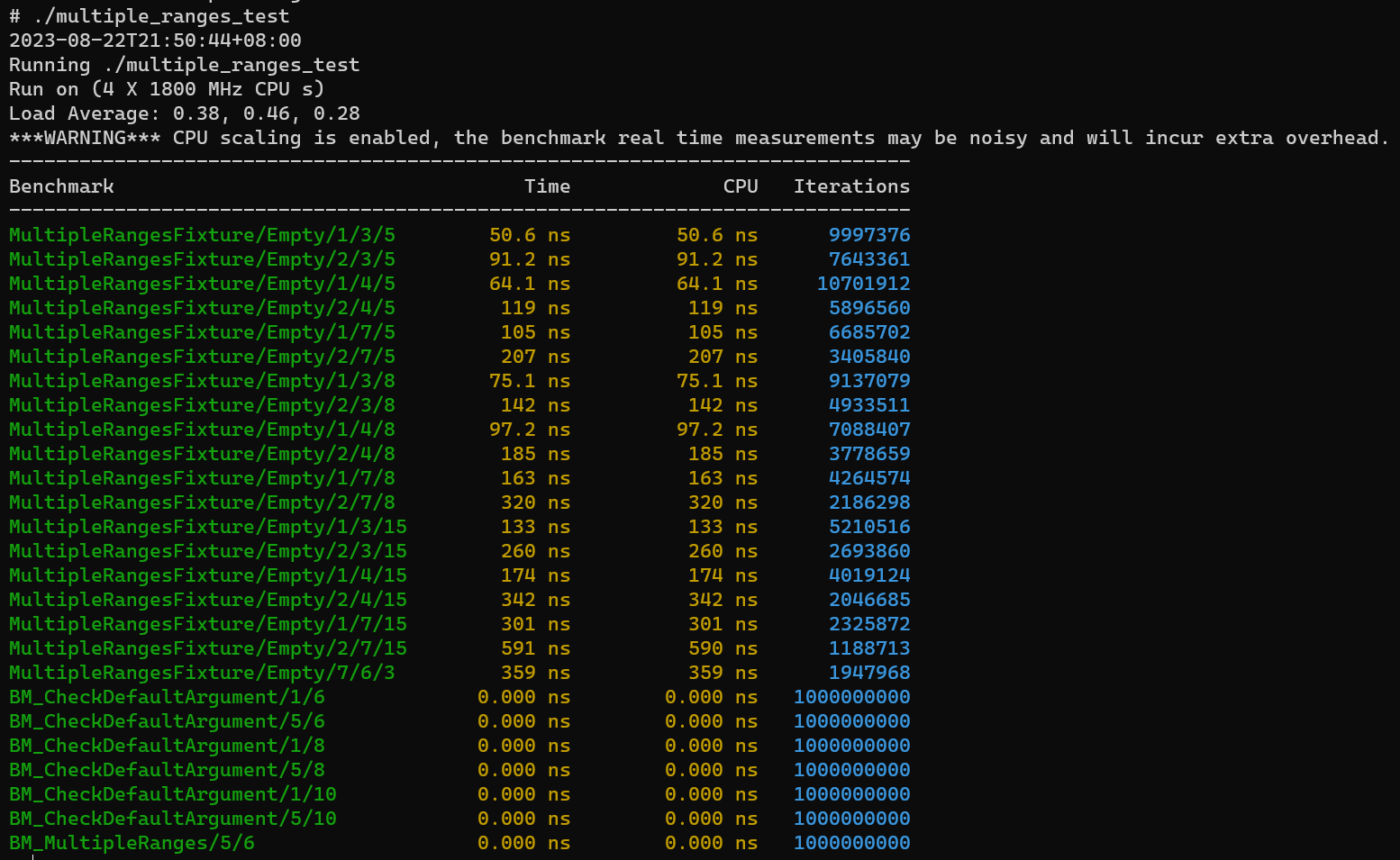Click the 'Iterations' column header

(851, 186)
